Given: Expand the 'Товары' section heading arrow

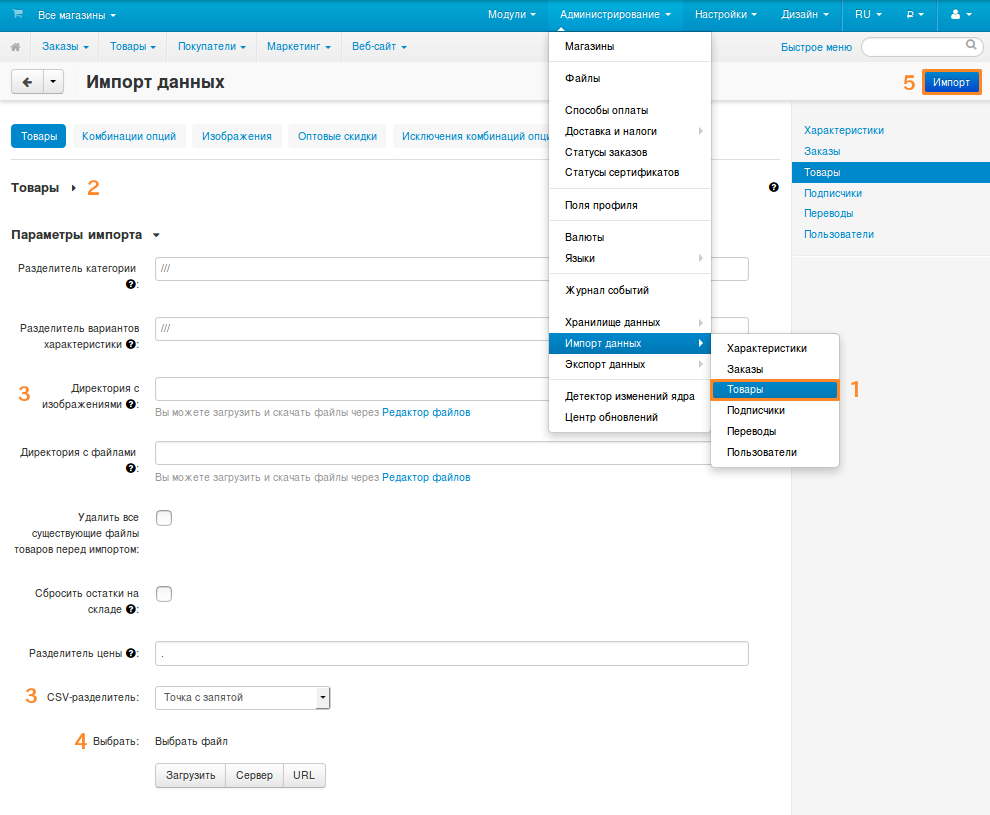Looking at the screenshot, I should 74,188.
